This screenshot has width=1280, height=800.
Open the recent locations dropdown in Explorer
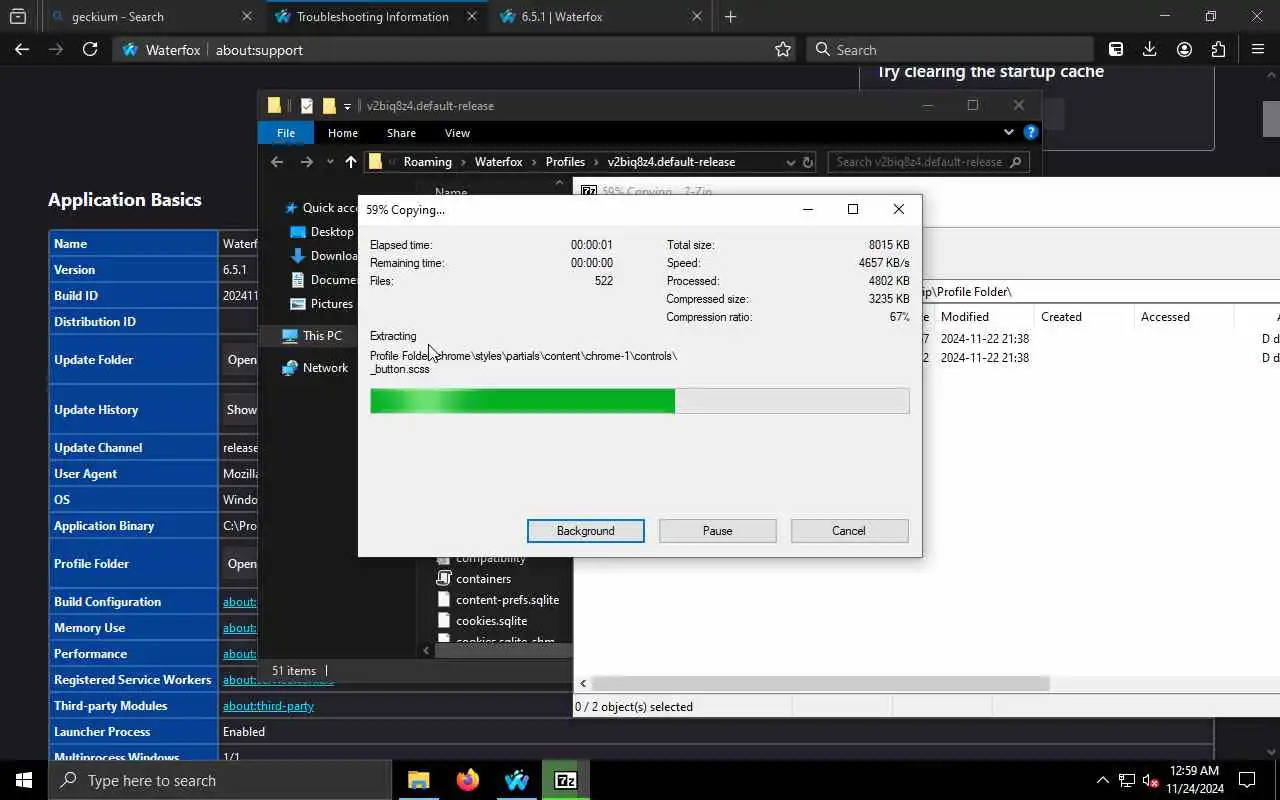coord(329,162)
